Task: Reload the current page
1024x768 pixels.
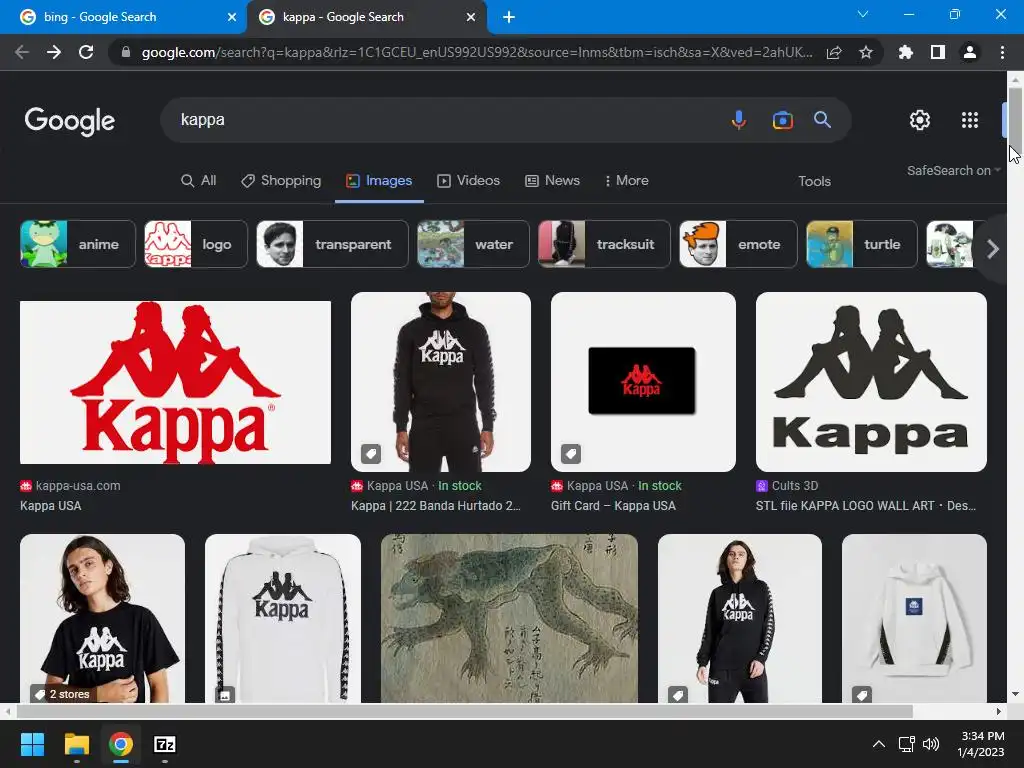Action: [86, 52]
